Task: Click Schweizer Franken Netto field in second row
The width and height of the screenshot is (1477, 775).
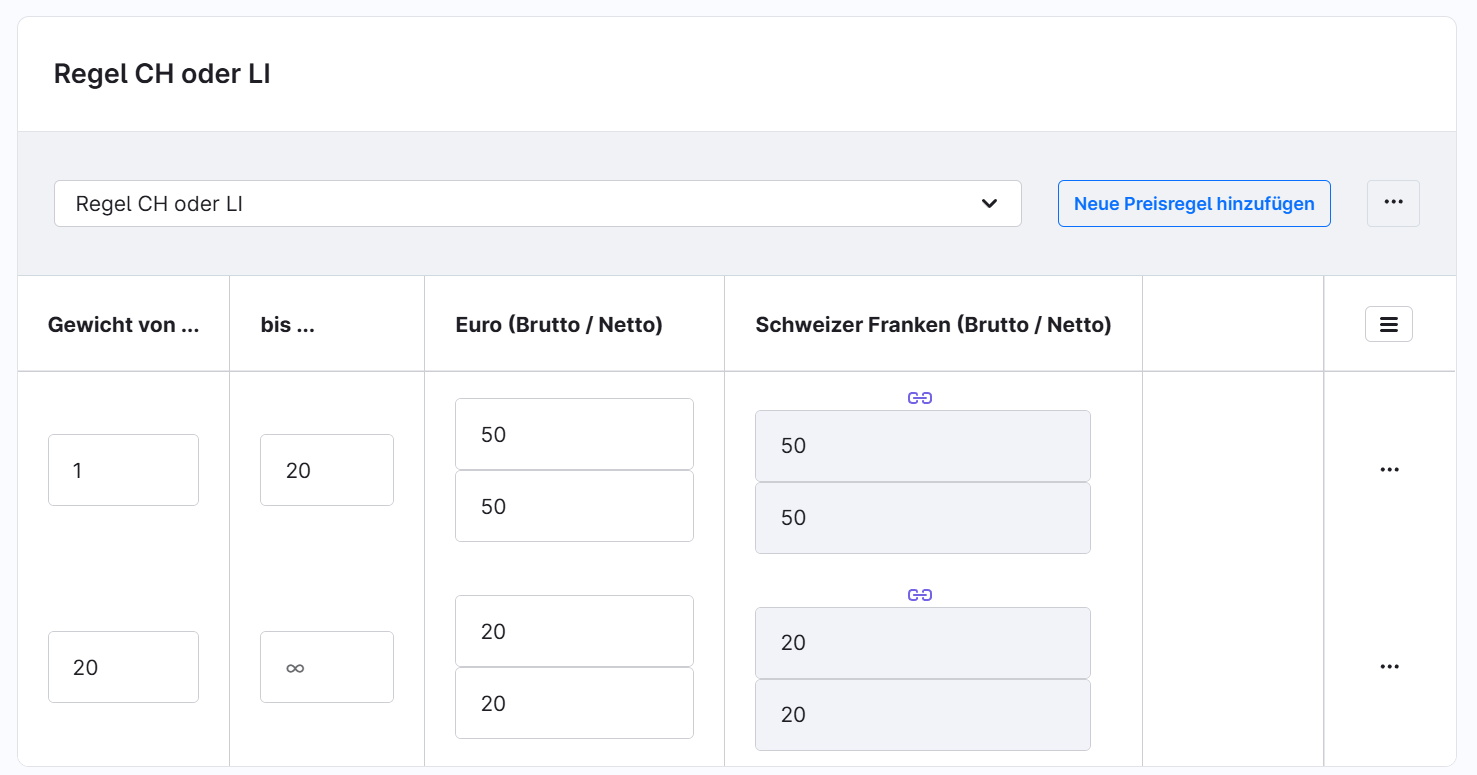Action: coord(922,715)
